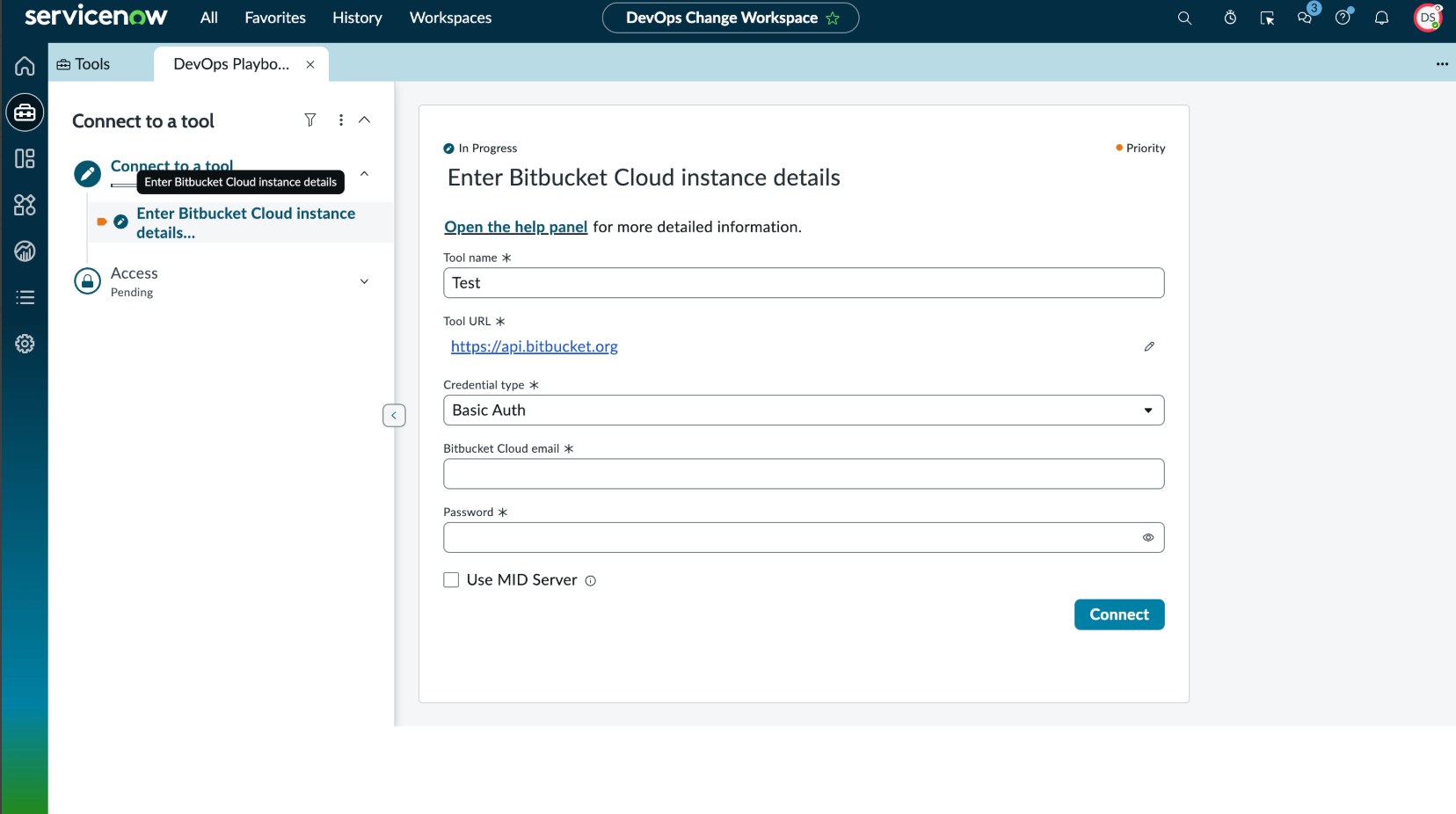
Task: Click the Priority indicator label
Action: tap(1145, 149)
